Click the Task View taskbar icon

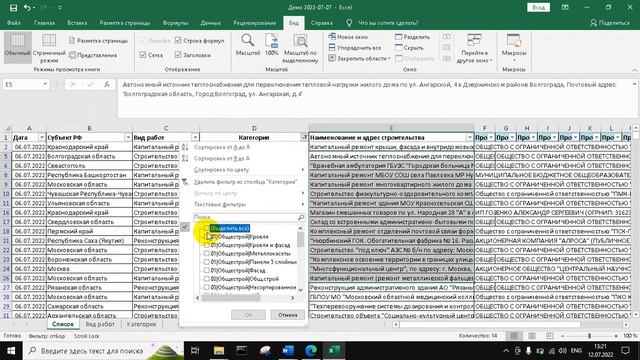coord(195,351)
